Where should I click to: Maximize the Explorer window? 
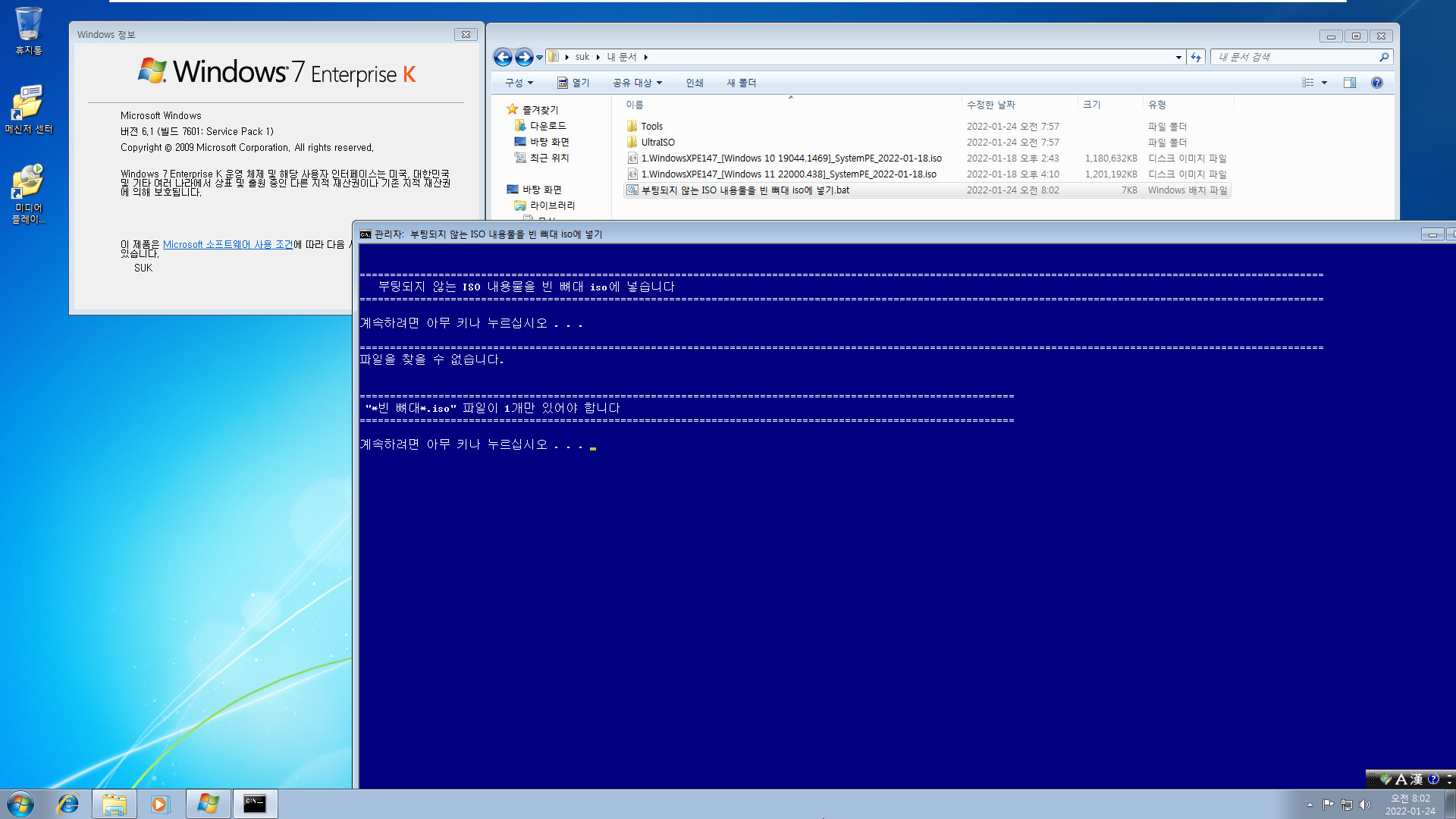tap(1356, 36)
